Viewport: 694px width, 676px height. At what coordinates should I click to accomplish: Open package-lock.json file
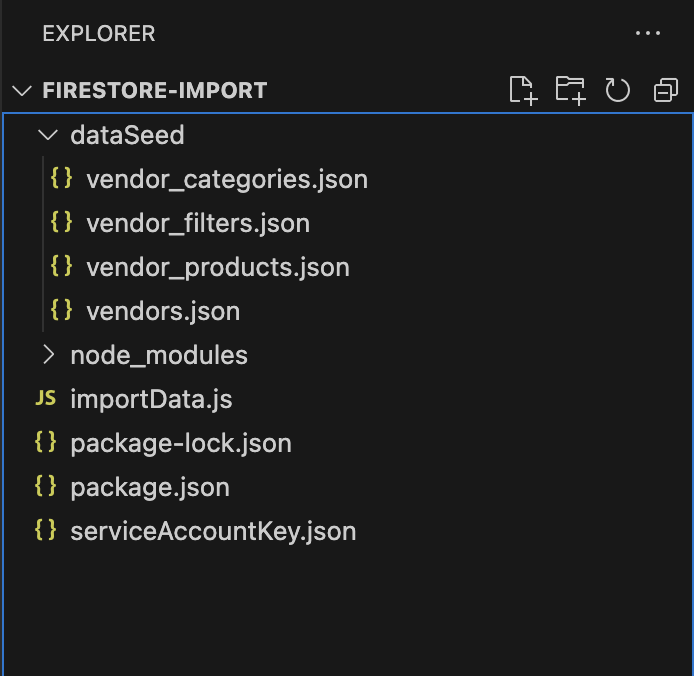[180, 443]
